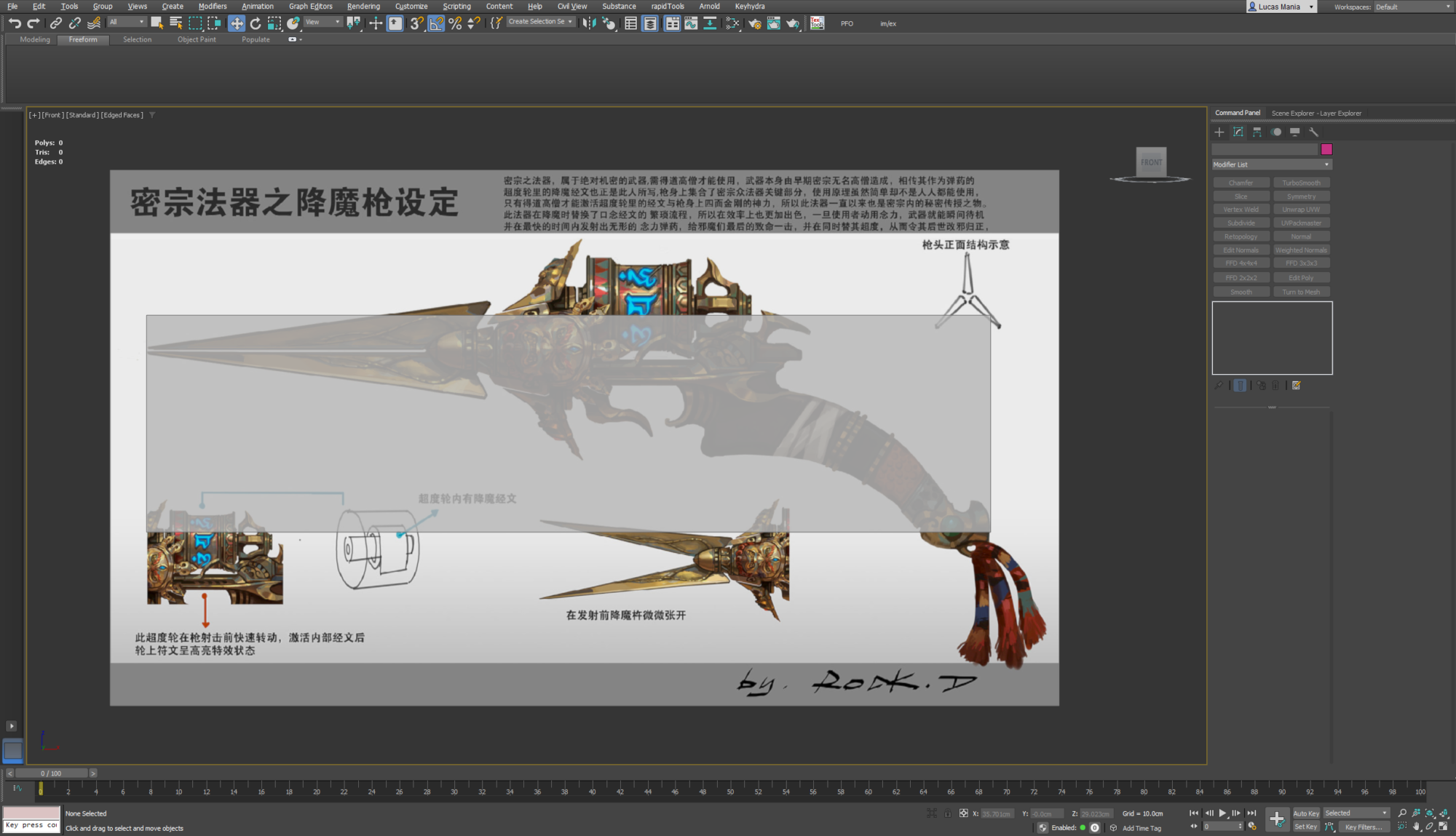This screenshot has width=1456, height=836.
Task: Click the Modify panel icon
Action: [1238, 132]
